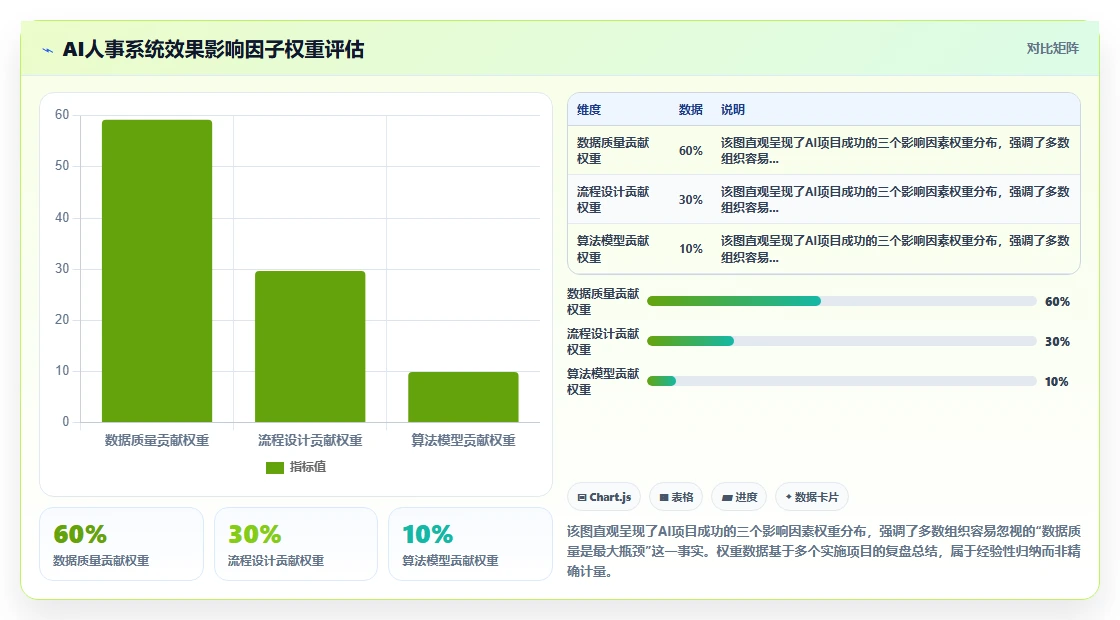The image size is (1120, 620).
Task: Select the Chart.js tag
Action: point(604,497)
